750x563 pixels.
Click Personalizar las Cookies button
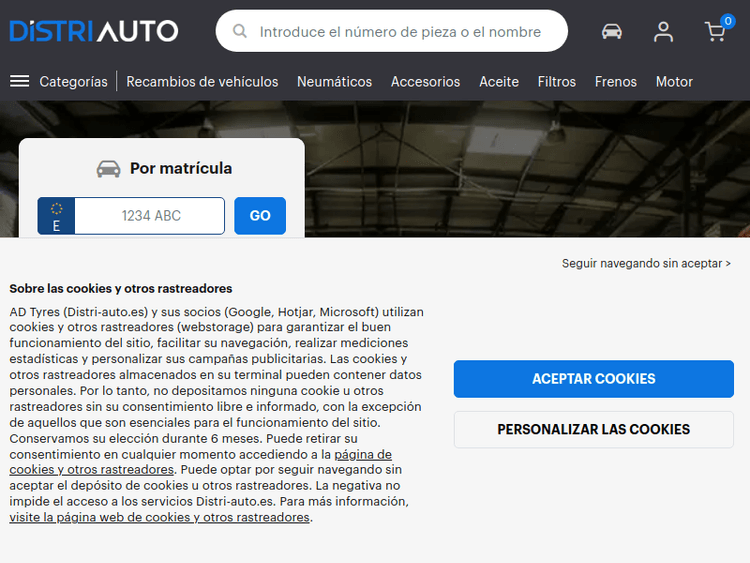[594, 430]
